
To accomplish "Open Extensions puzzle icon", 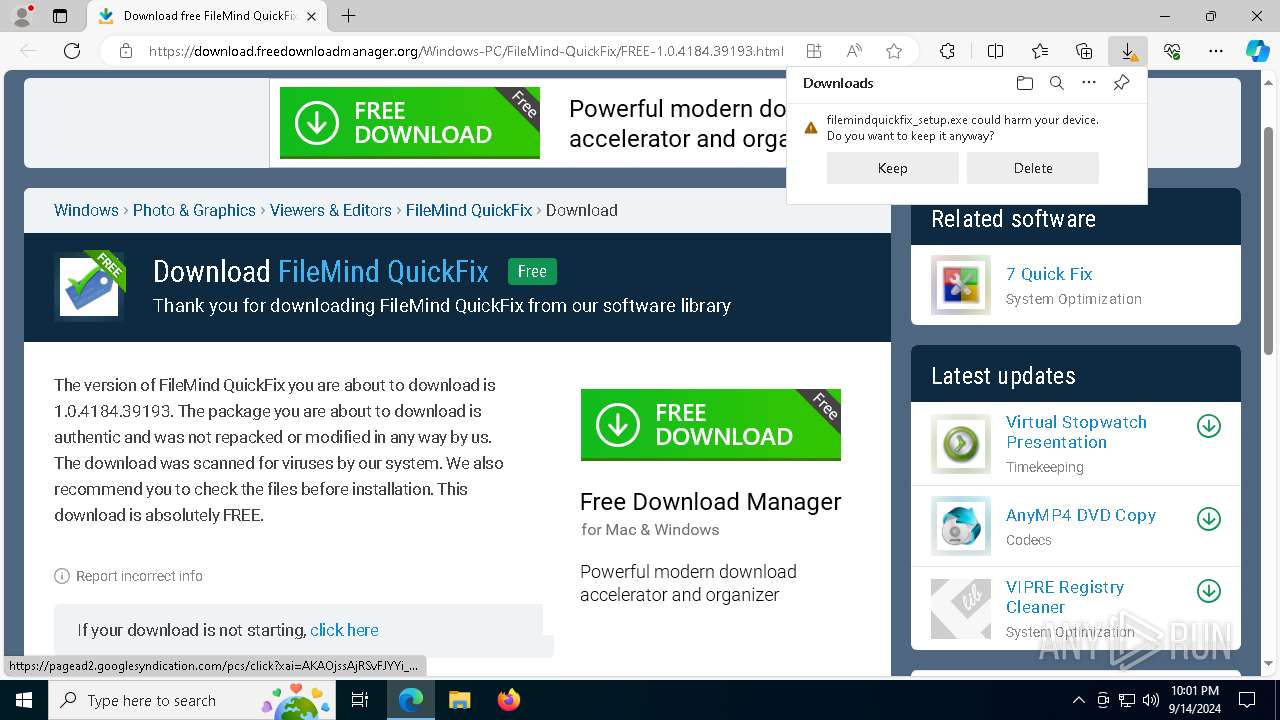I will point(947,51).
